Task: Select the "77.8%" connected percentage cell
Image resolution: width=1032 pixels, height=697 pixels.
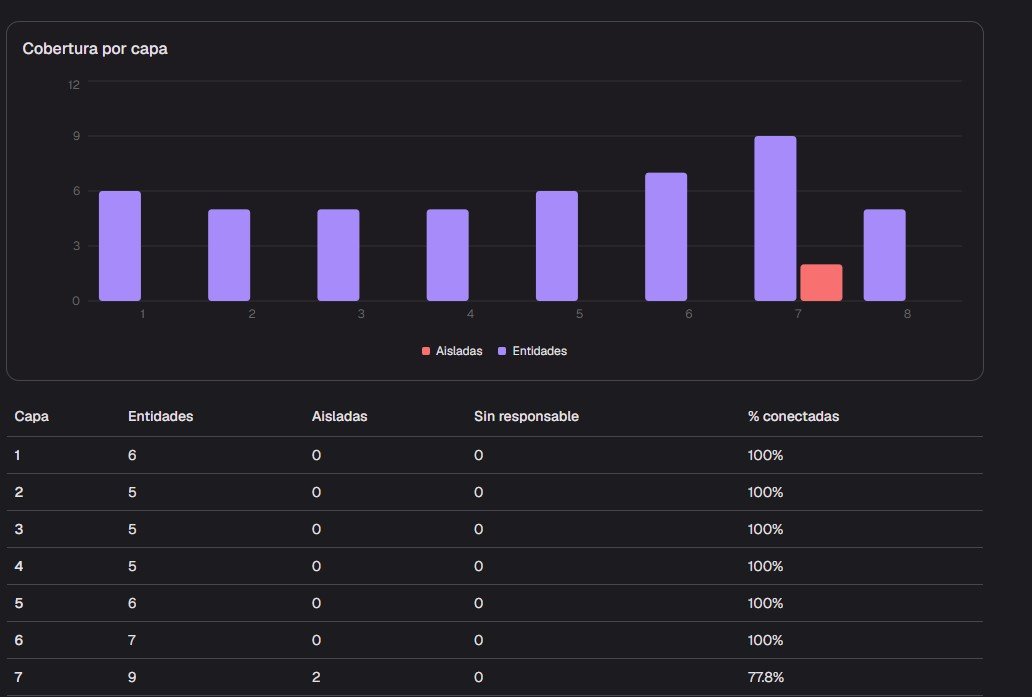Action: pyautogui.click(x=765, y=677)
